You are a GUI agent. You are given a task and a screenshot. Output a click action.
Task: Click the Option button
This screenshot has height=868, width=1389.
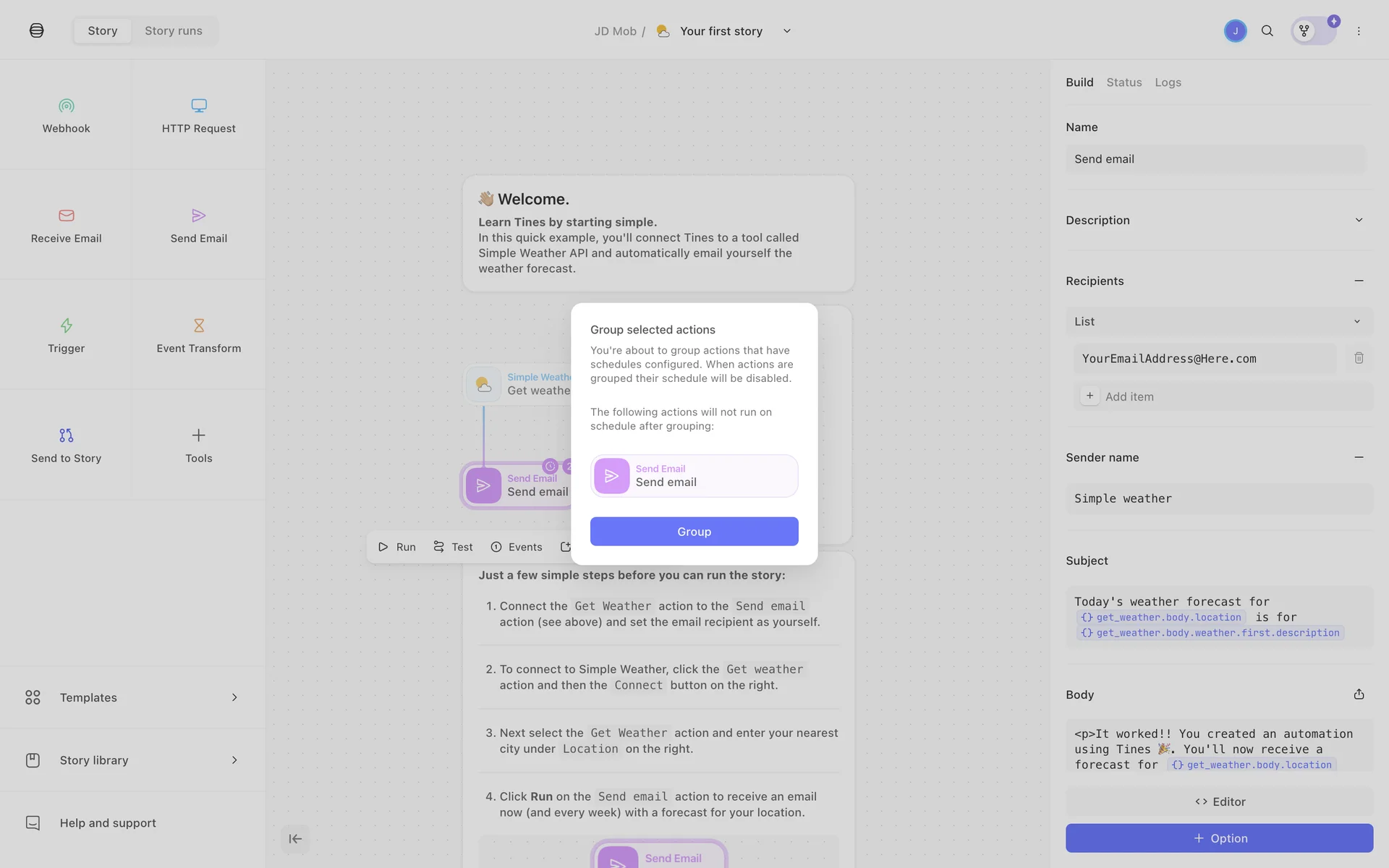coord(1219,838)
